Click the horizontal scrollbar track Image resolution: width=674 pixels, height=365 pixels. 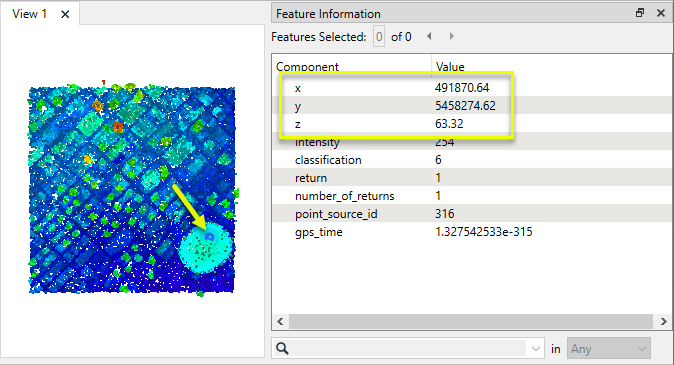click(x=471, y=321)
